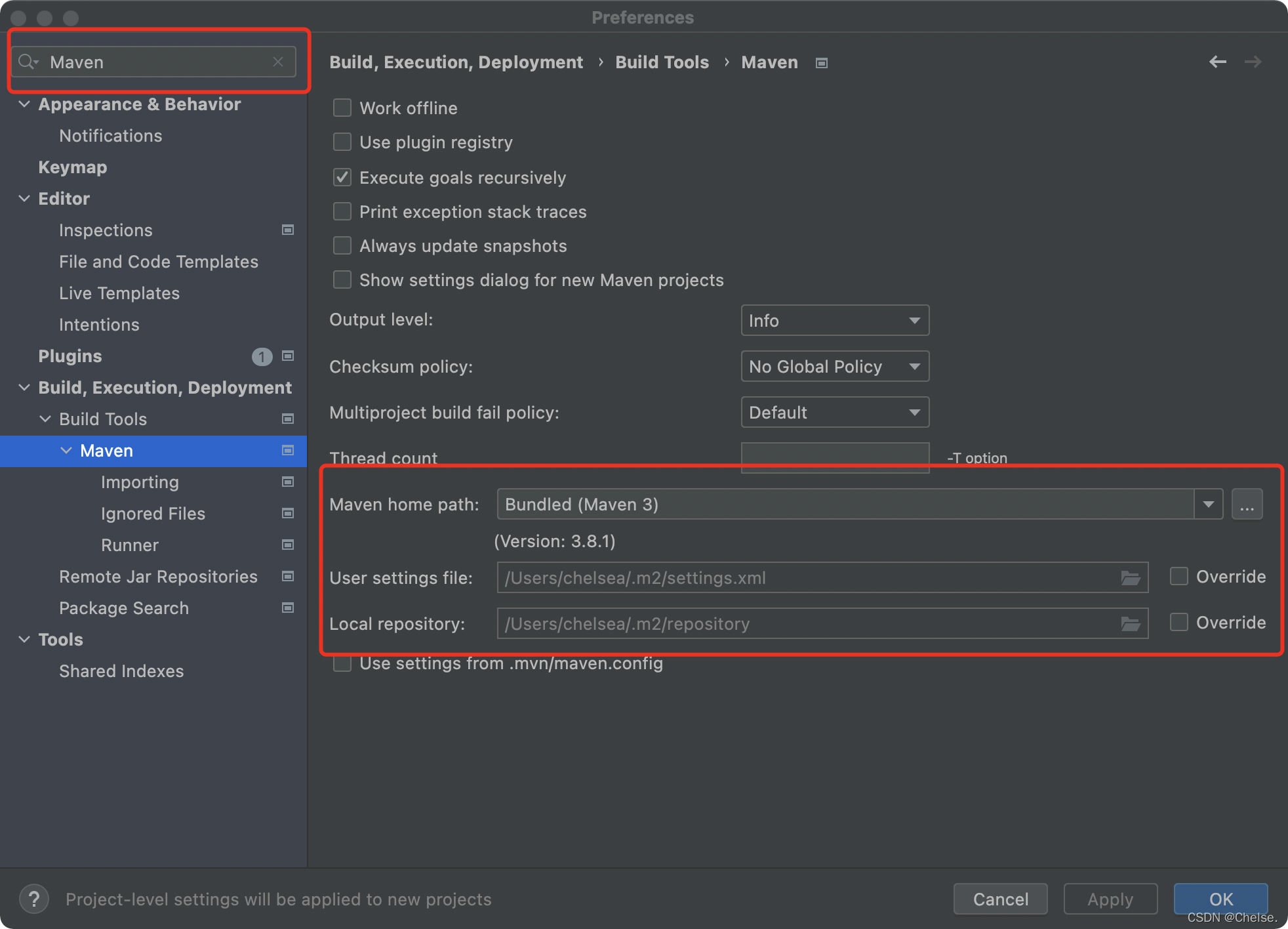Enable Work offline checkbox
The height and width of the screenshot is (929, 1288).
[342, 108]
